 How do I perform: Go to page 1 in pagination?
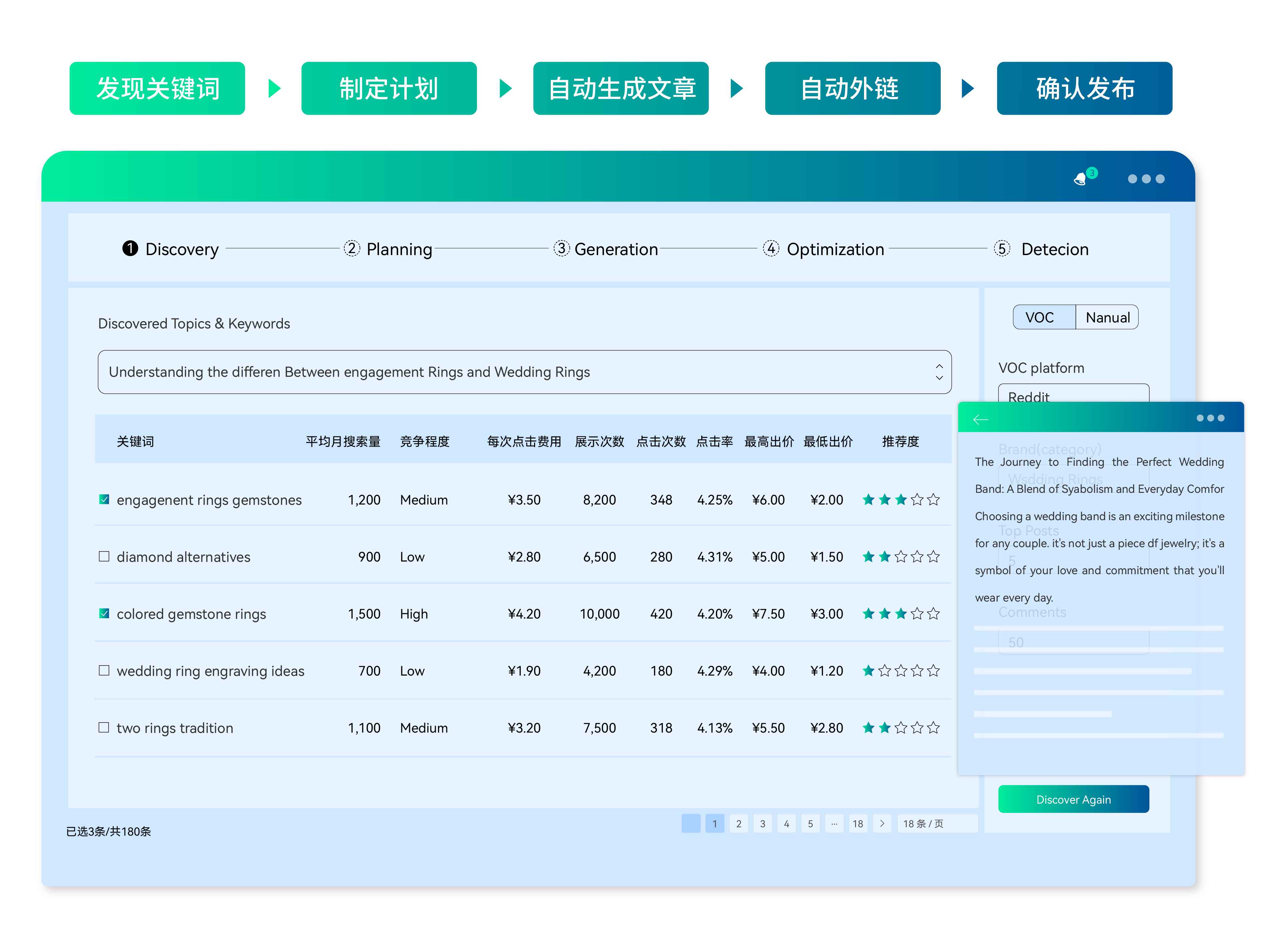[715, 824]
